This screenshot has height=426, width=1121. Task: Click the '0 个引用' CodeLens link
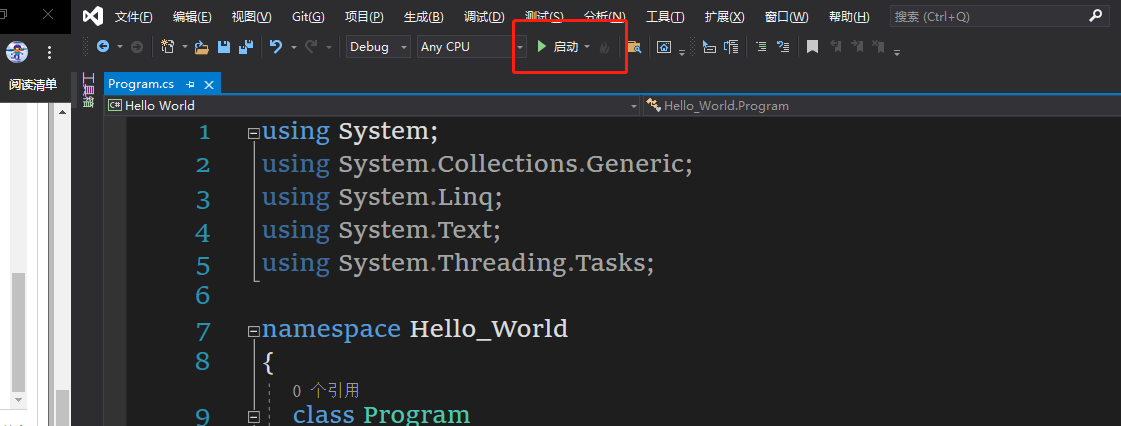(325, 390)
